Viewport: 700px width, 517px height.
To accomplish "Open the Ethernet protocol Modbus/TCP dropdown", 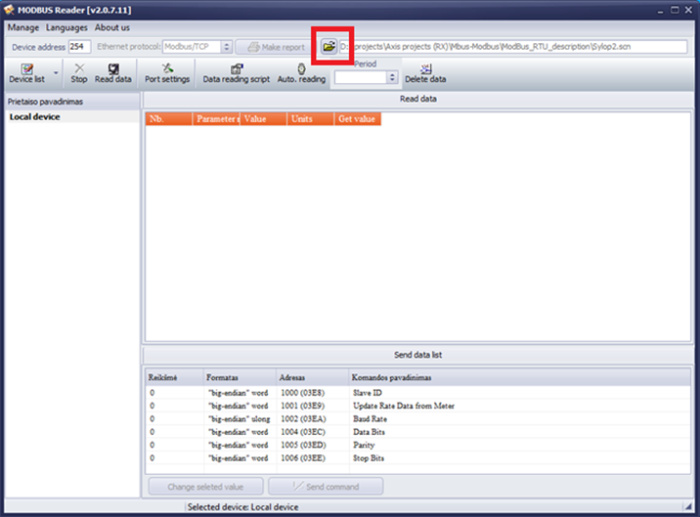I will [x=227, y=47].
